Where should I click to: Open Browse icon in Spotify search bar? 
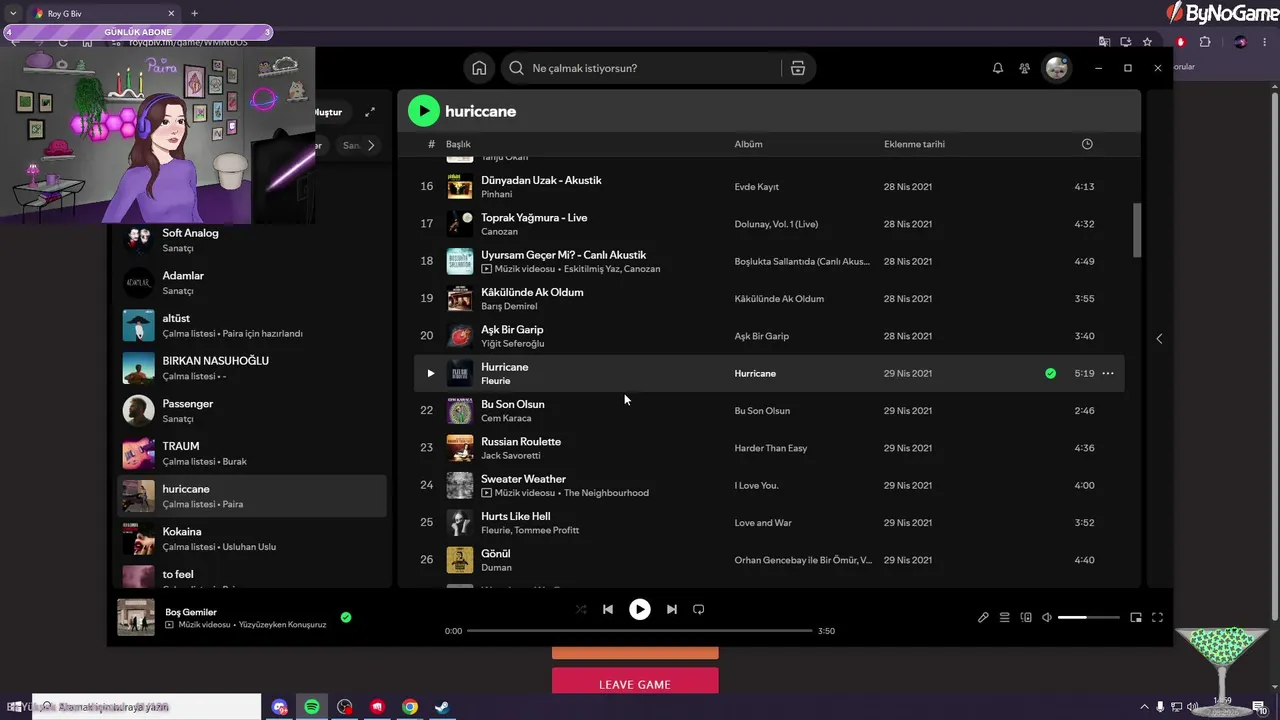coord(797,68)
